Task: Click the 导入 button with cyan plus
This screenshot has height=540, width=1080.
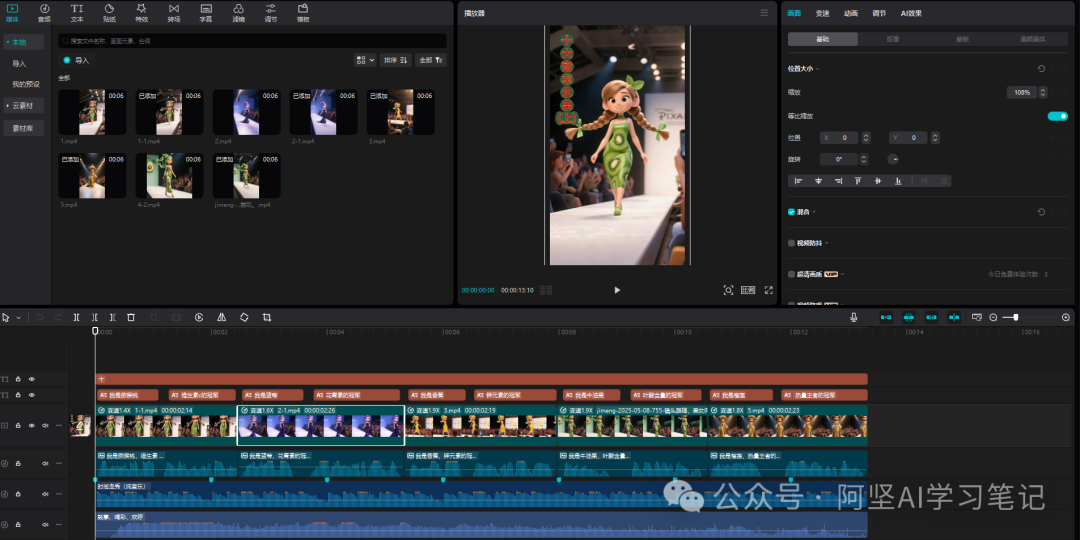Action: click(76, 61)
